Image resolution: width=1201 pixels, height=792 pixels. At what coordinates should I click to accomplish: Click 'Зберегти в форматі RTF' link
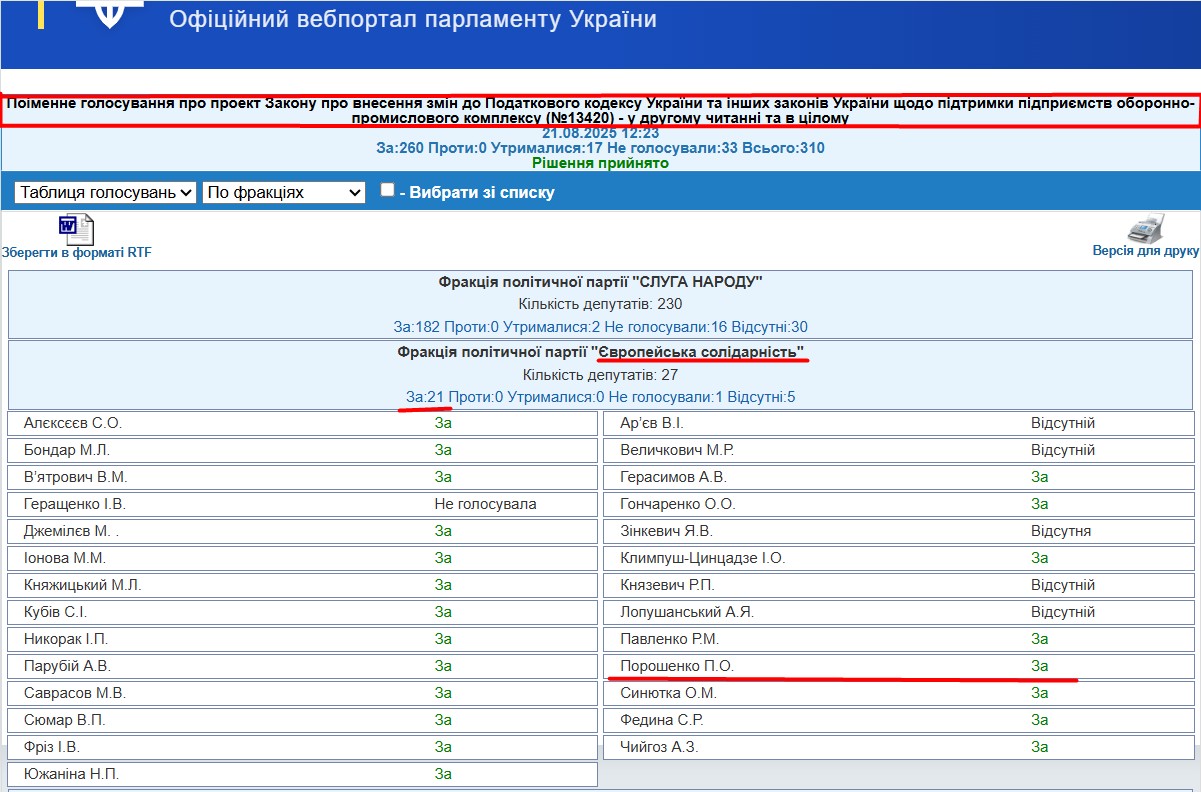coord(77,253)
